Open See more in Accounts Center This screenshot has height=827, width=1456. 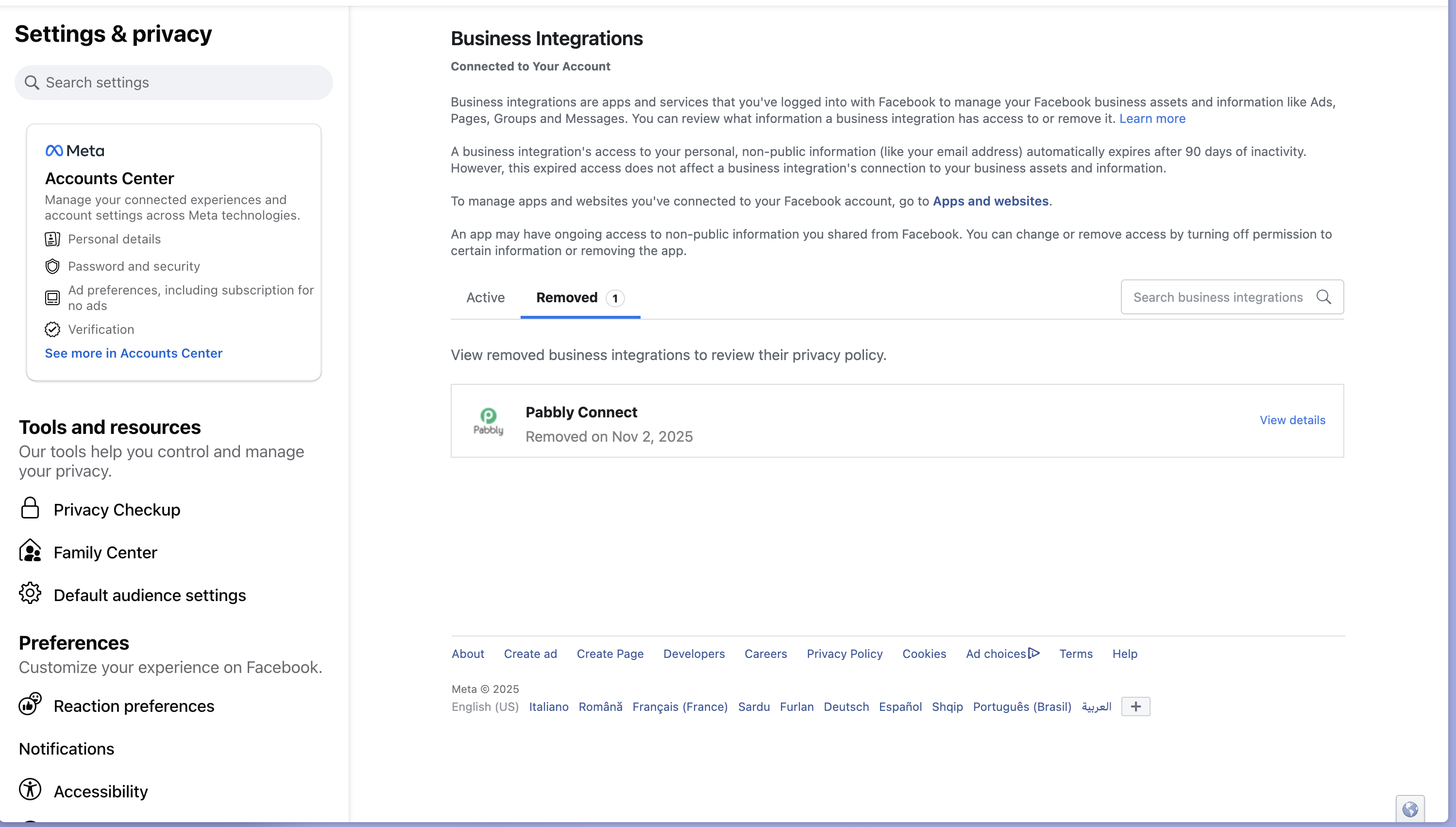coord(134,353)
